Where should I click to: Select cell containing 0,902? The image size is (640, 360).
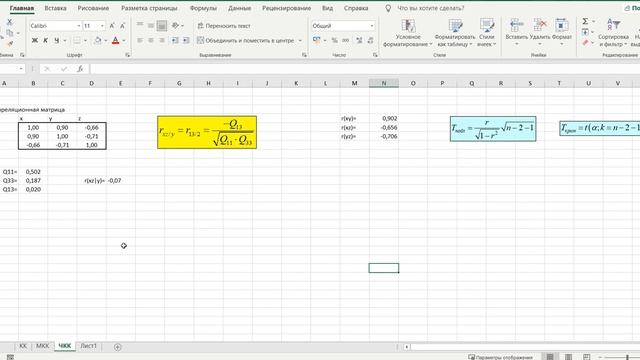click(x=384, y=118)
